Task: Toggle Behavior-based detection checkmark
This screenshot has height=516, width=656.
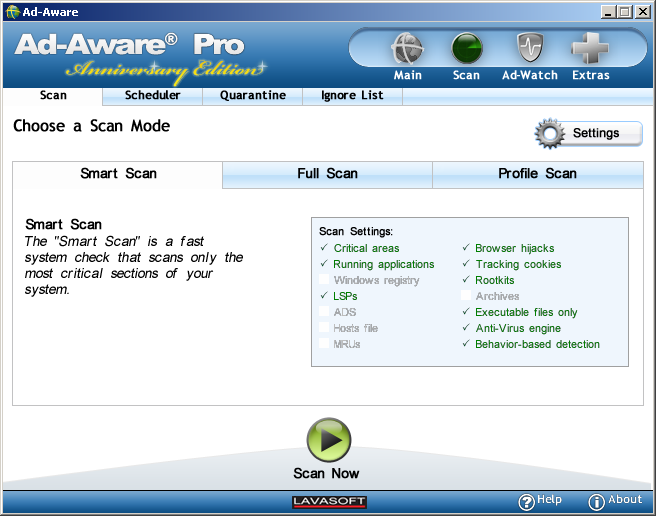Action: coord(466,344)
